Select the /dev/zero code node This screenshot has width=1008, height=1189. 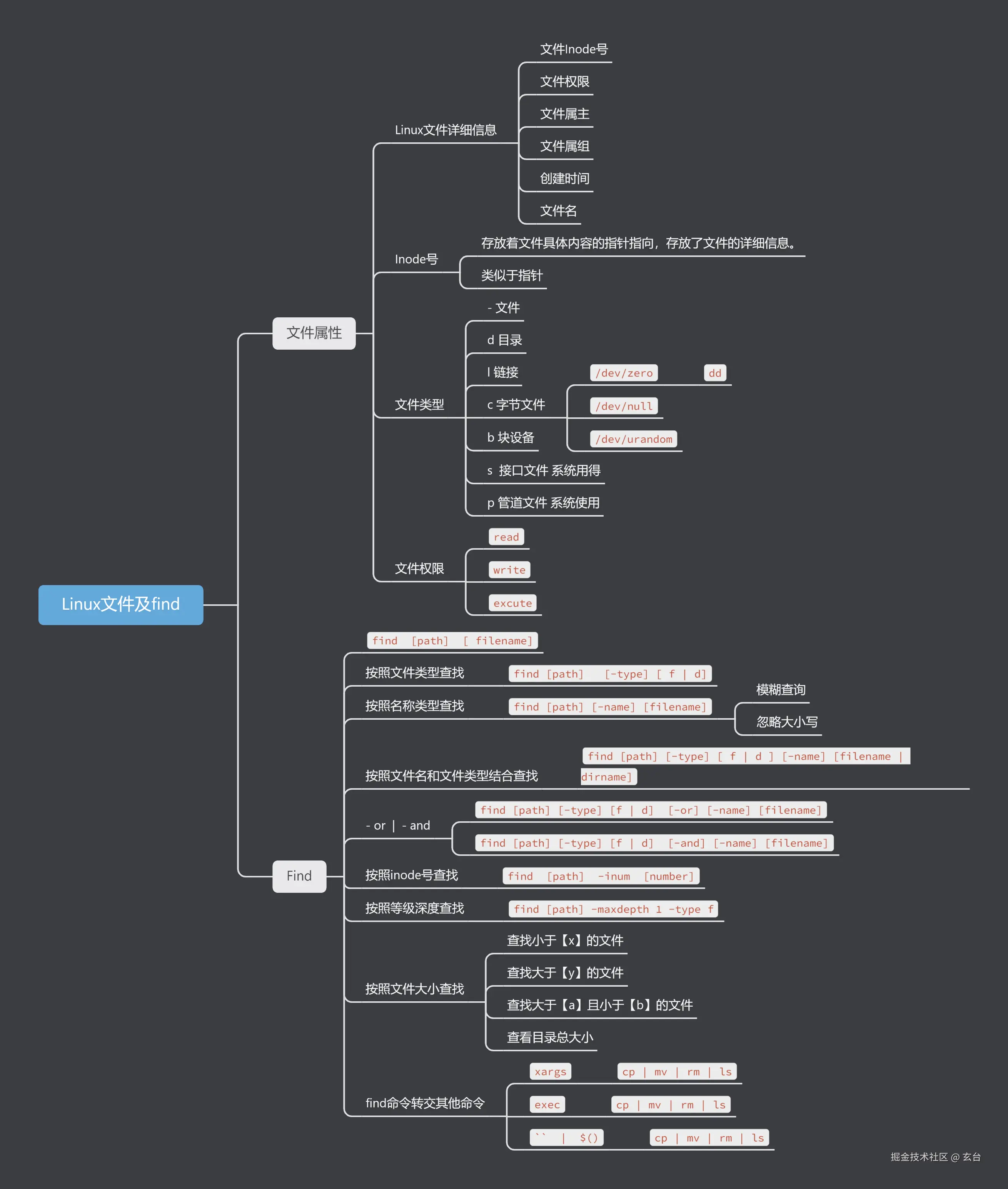pyautogui.click(x=624, y=372)
